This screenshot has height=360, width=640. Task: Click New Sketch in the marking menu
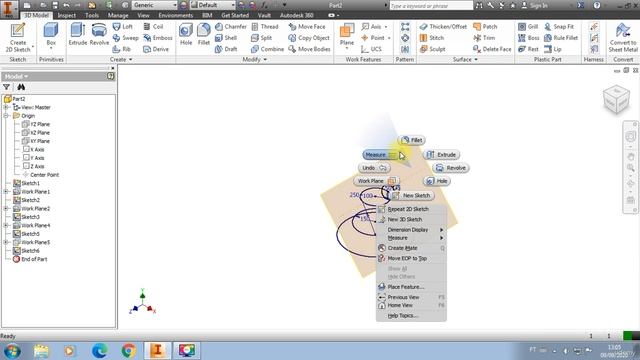[x=411, y=196]
